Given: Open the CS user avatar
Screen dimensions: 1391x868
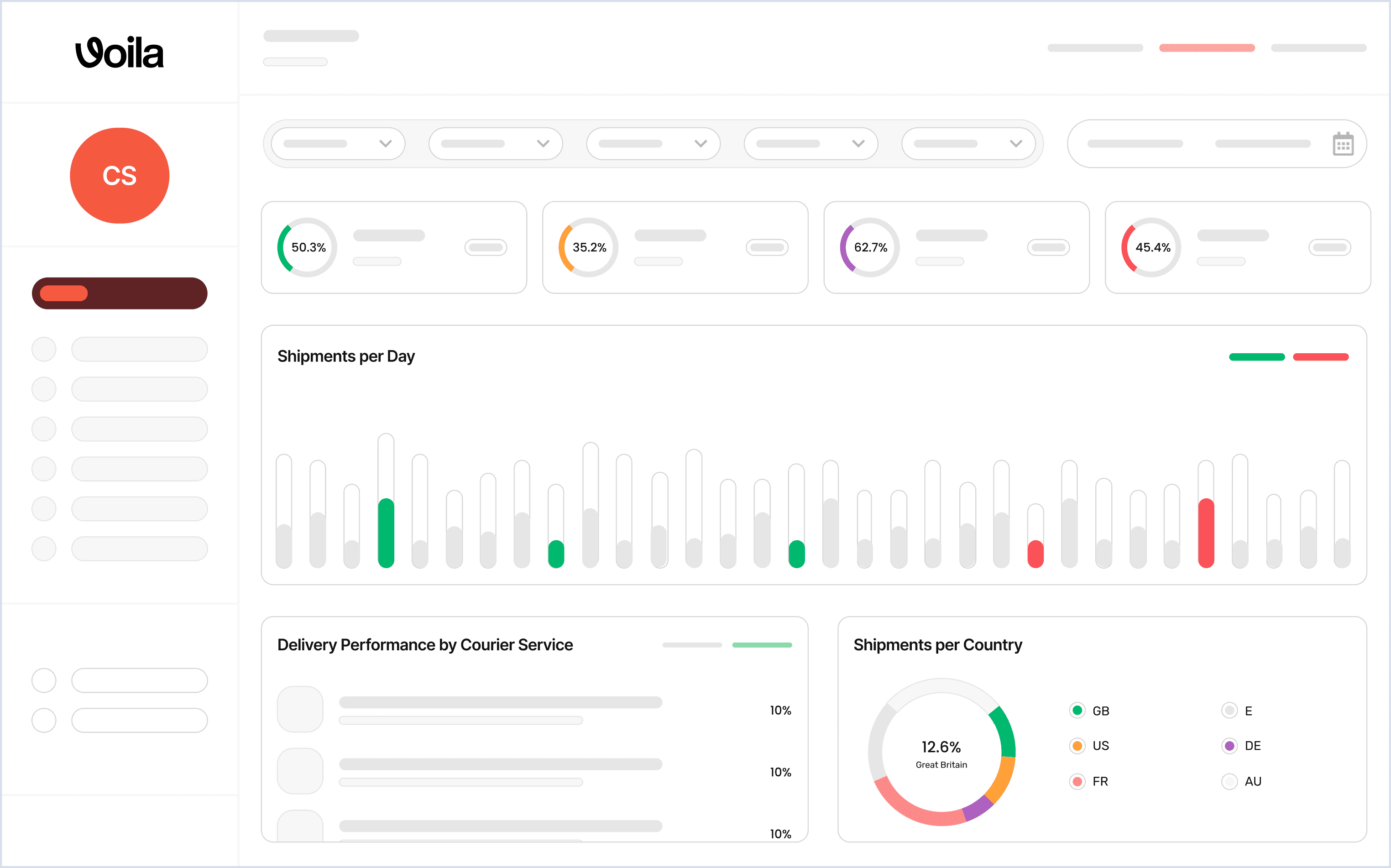Looking at the screenshot, I should tap(120, 176).
